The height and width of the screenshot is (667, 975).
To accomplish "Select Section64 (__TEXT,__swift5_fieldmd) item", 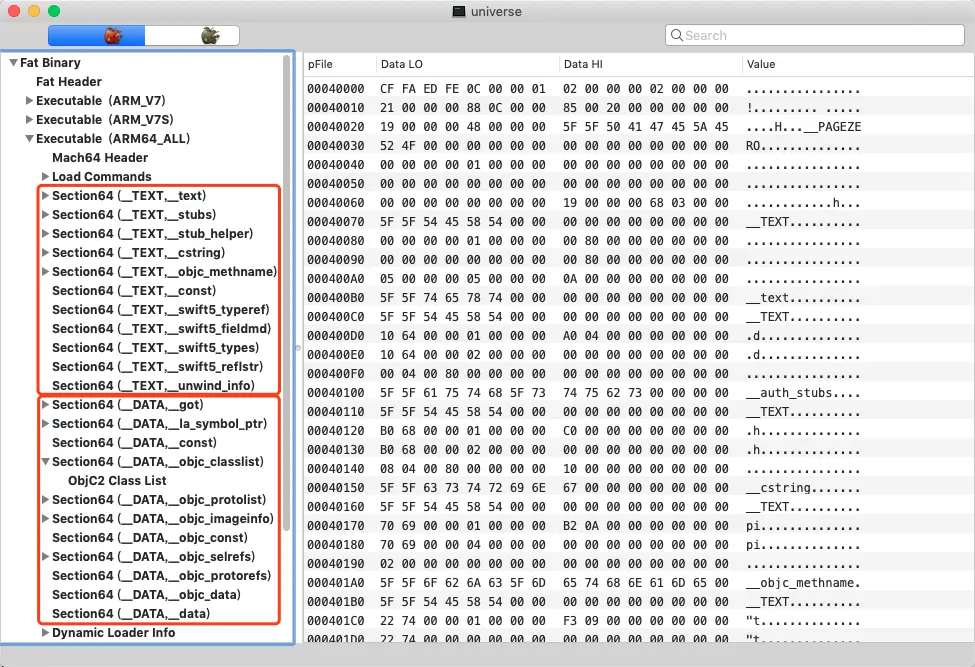I will [x=161, y=329].
